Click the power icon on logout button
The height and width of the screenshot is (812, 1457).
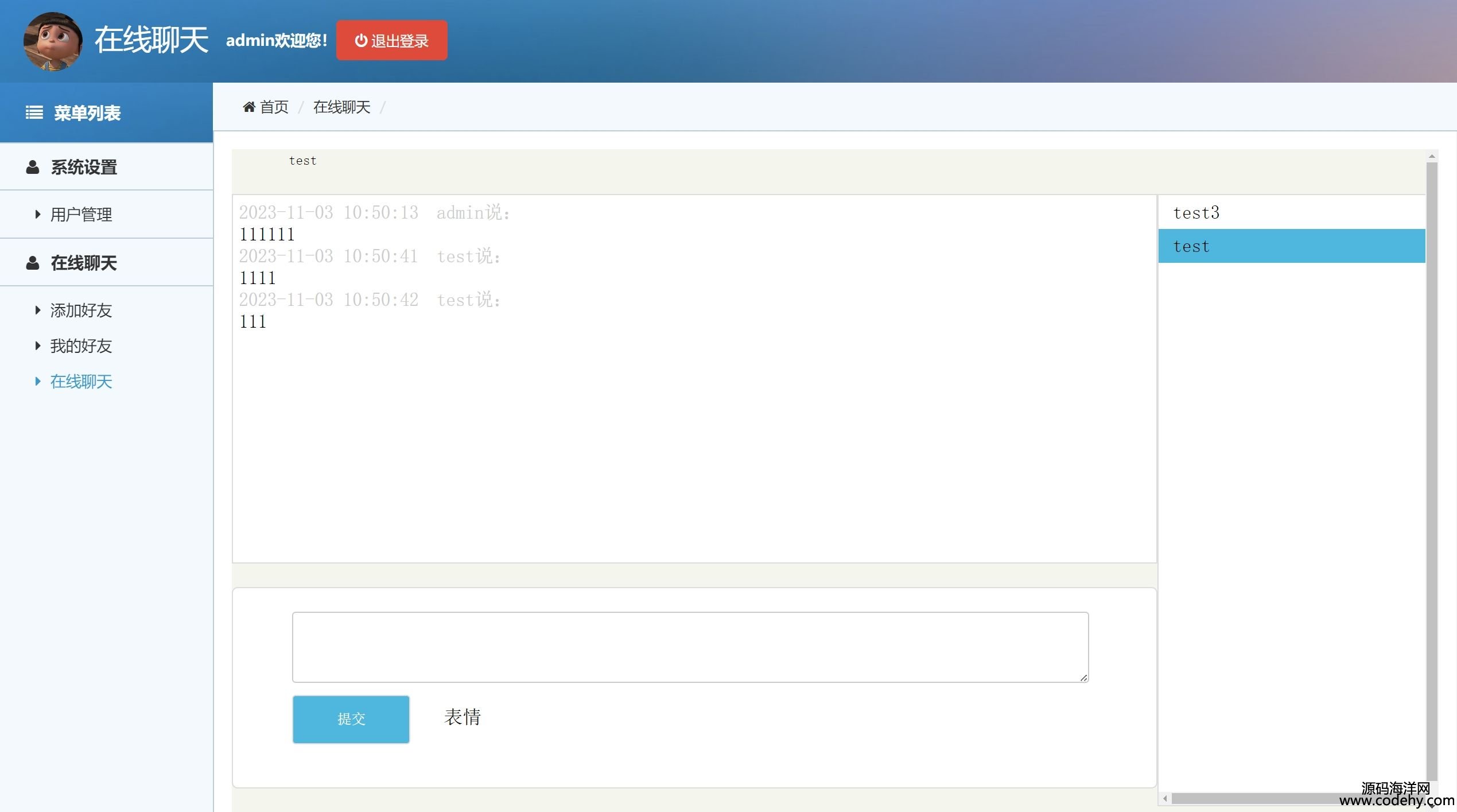pos(361,41)
